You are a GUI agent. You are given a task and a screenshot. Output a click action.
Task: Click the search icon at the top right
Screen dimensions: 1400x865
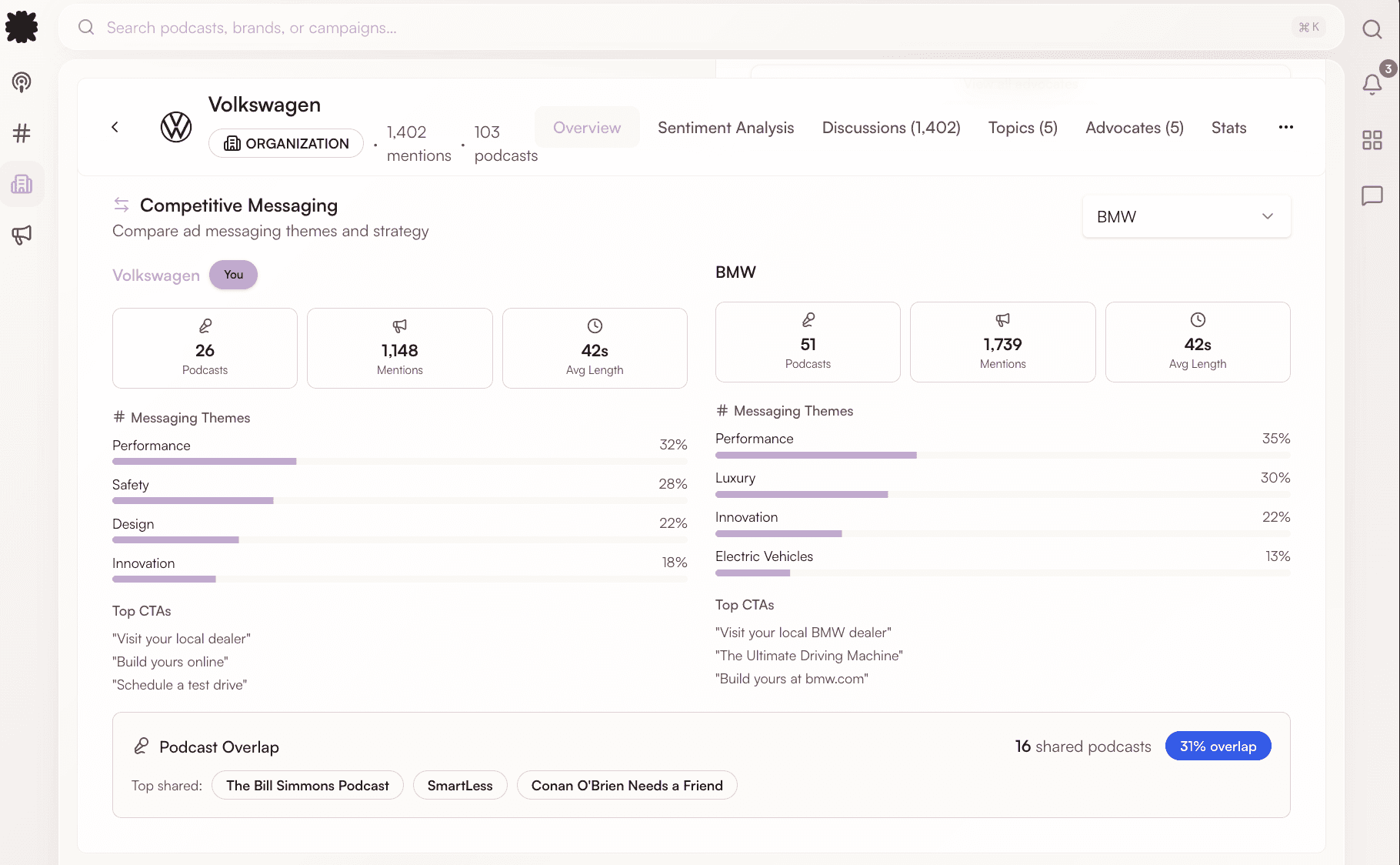pos(1372,29)
